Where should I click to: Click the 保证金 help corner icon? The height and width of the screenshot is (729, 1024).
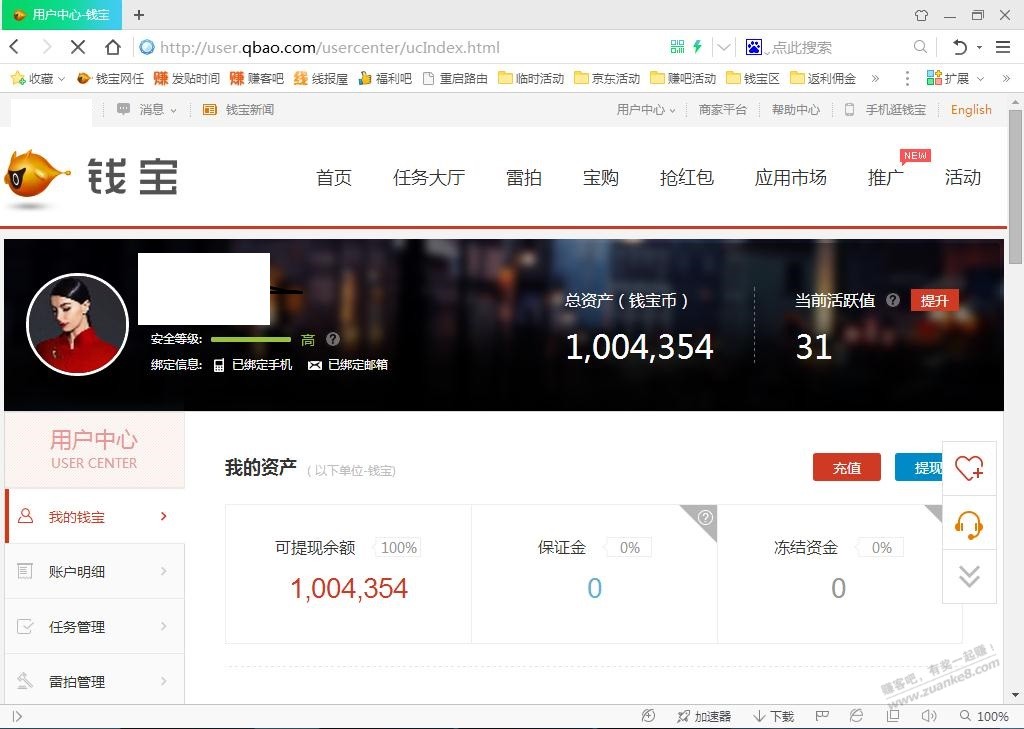(x=705, y=517)
